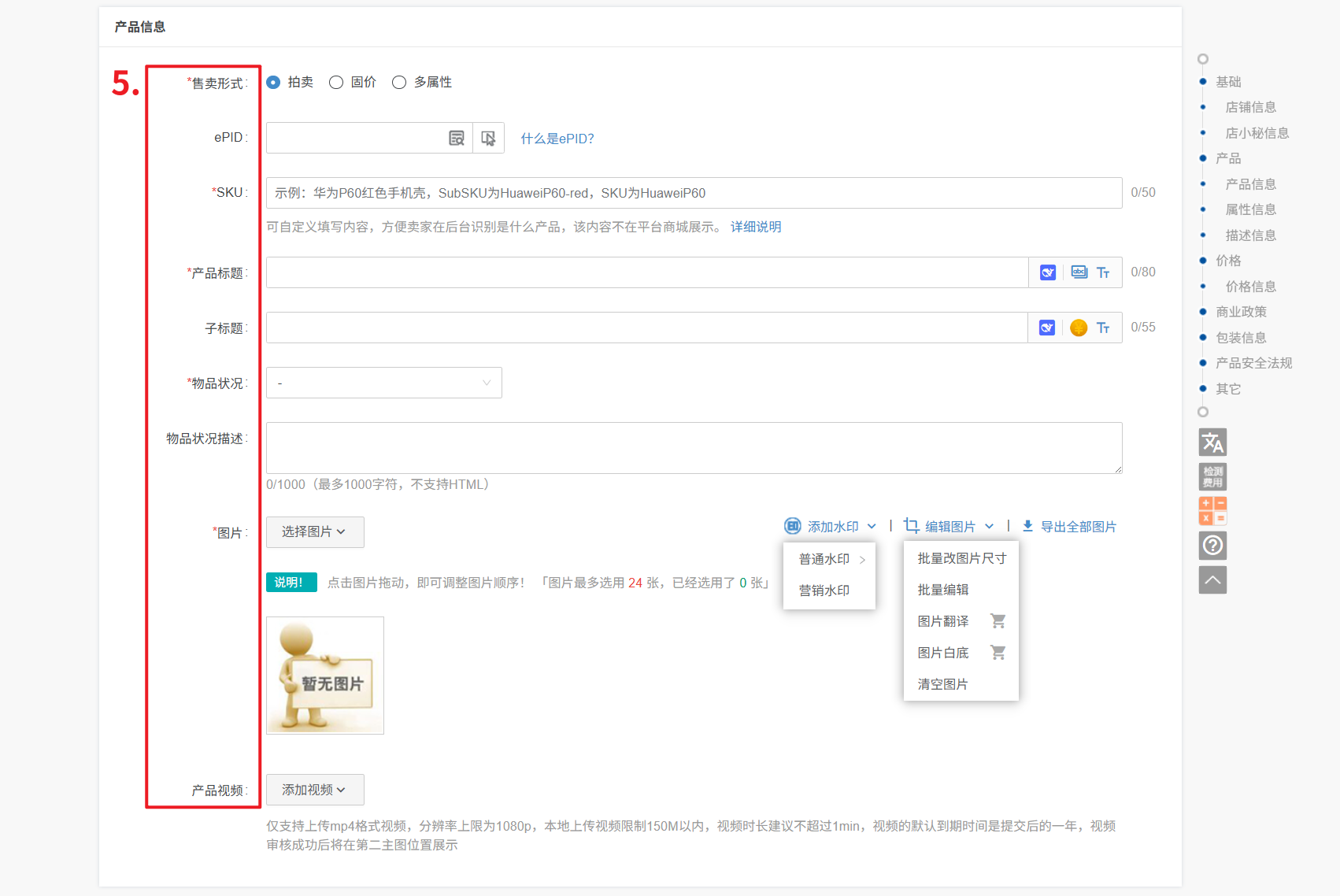Select the 拍卖 sale format radio
The height and width of the screenshot is (896, 1340).
[273, 83]
